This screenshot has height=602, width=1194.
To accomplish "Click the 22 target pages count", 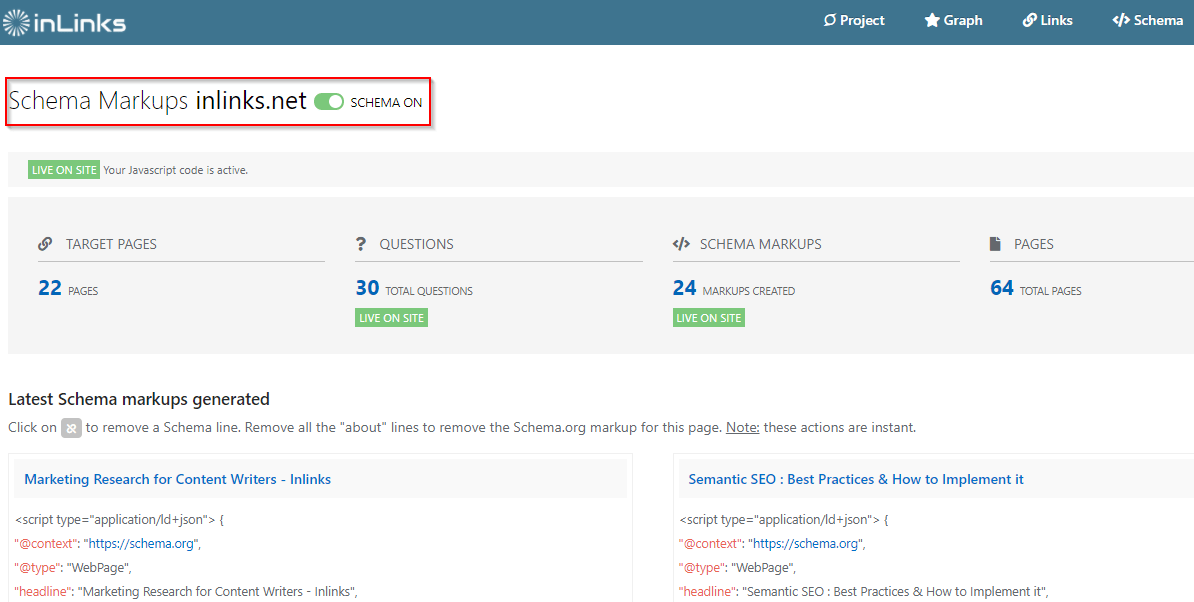I will 49,288.
